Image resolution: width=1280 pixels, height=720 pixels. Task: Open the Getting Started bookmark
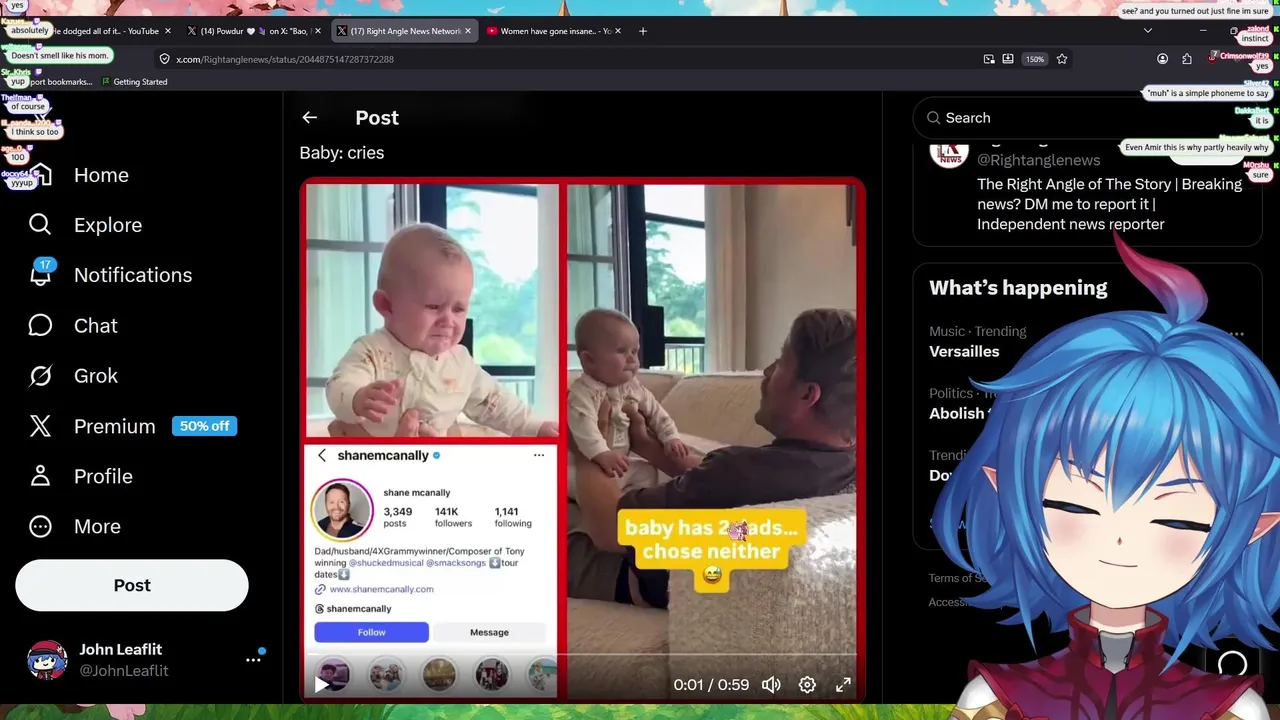133,82
